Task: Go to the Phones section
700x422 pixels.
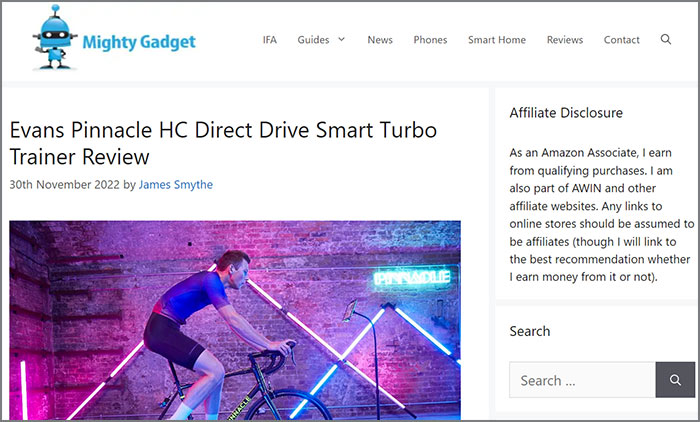Action: click(430, 40)
